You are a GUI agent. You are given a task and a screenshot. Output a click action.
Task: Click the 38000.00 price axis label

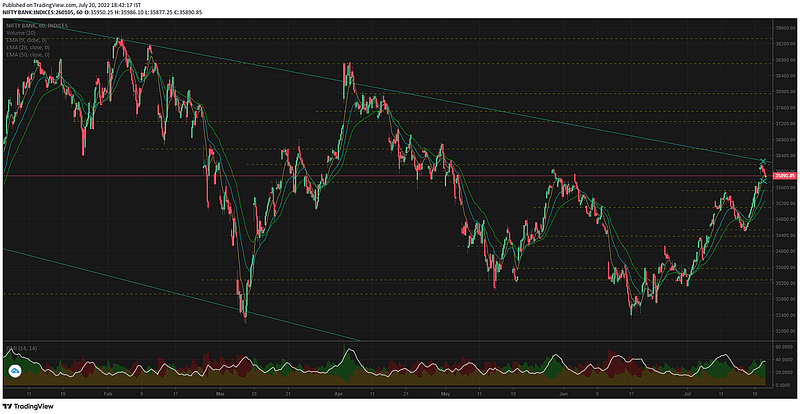coord(785,92)
